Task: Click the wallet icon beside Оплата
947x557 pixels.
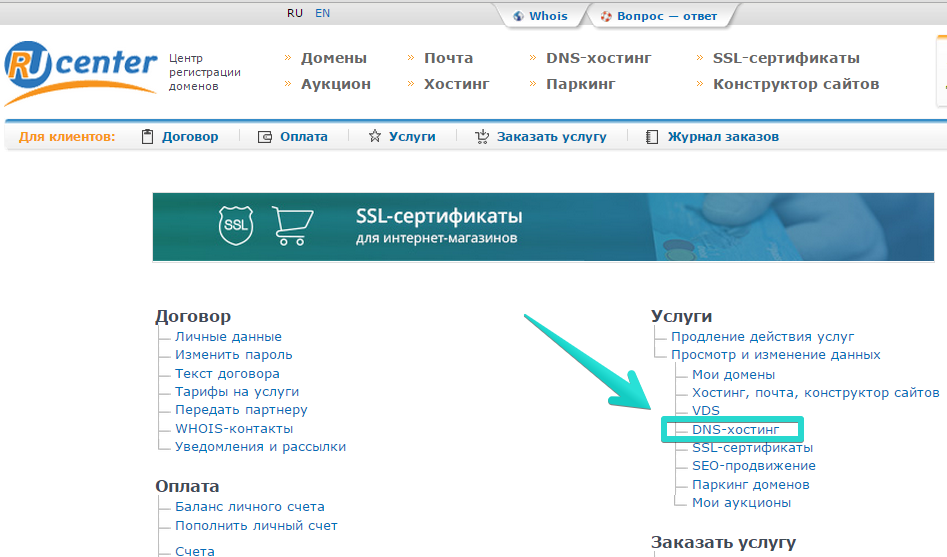Action: [265, 137]
